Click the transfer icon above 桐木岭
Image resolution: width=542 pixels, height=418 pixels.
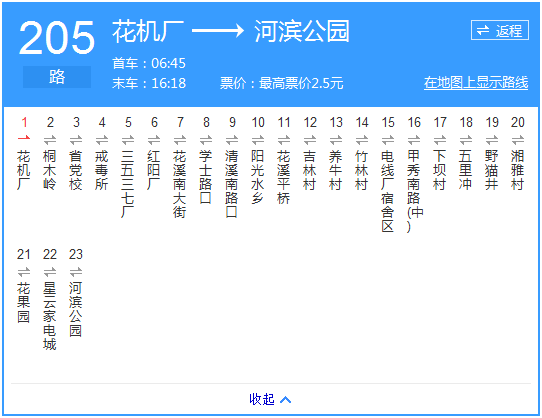(x=50, y=140)
